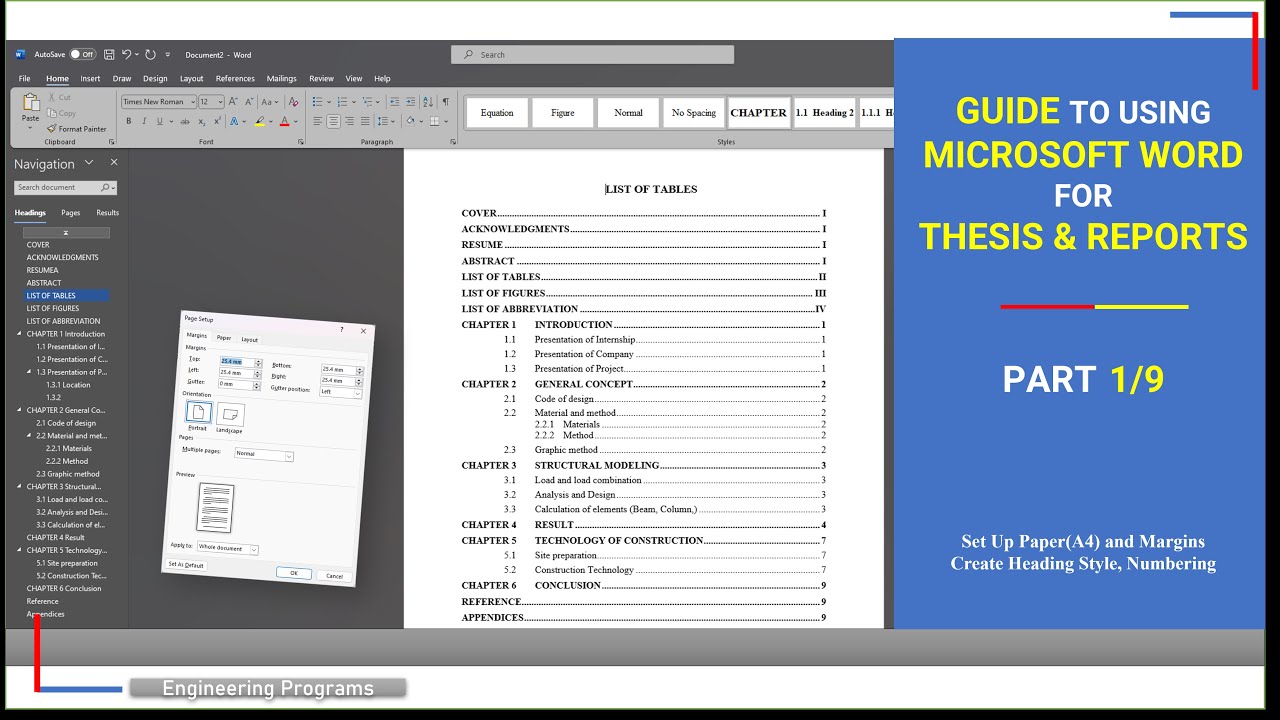Viewport: 1280px width, 720px height.
Task: Collapse CHAPTER 2 General Concept node
Action: pos(19,410)
